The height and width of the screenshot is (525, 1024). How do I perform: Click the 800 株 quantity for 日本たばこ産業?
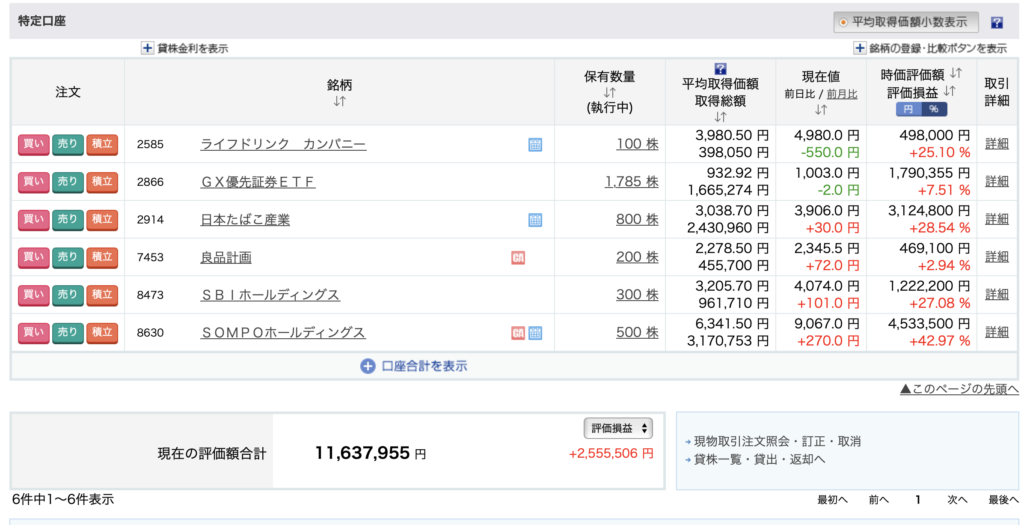point(637,220)
